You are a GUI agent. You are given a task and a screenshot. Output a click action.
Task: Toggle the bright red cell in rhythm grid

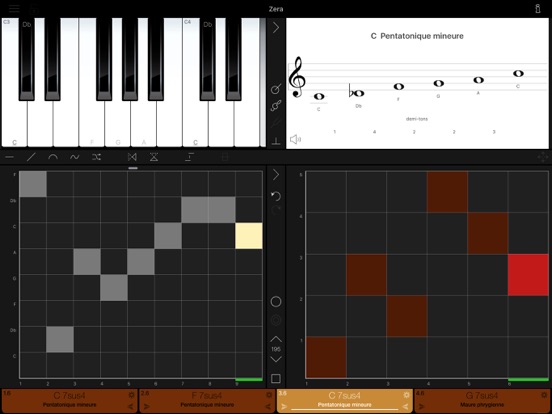528,275
